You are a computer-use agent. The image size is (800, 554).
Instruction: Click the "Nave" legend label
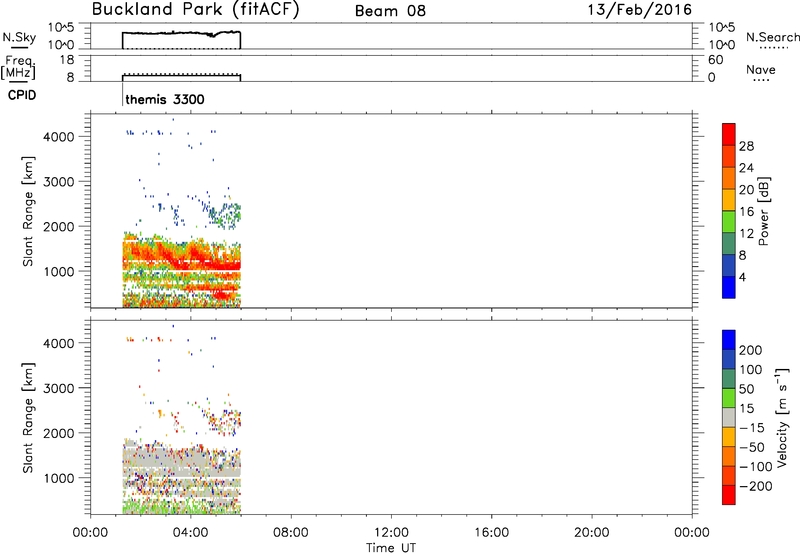pyautogui.click(x=761, y=69)
